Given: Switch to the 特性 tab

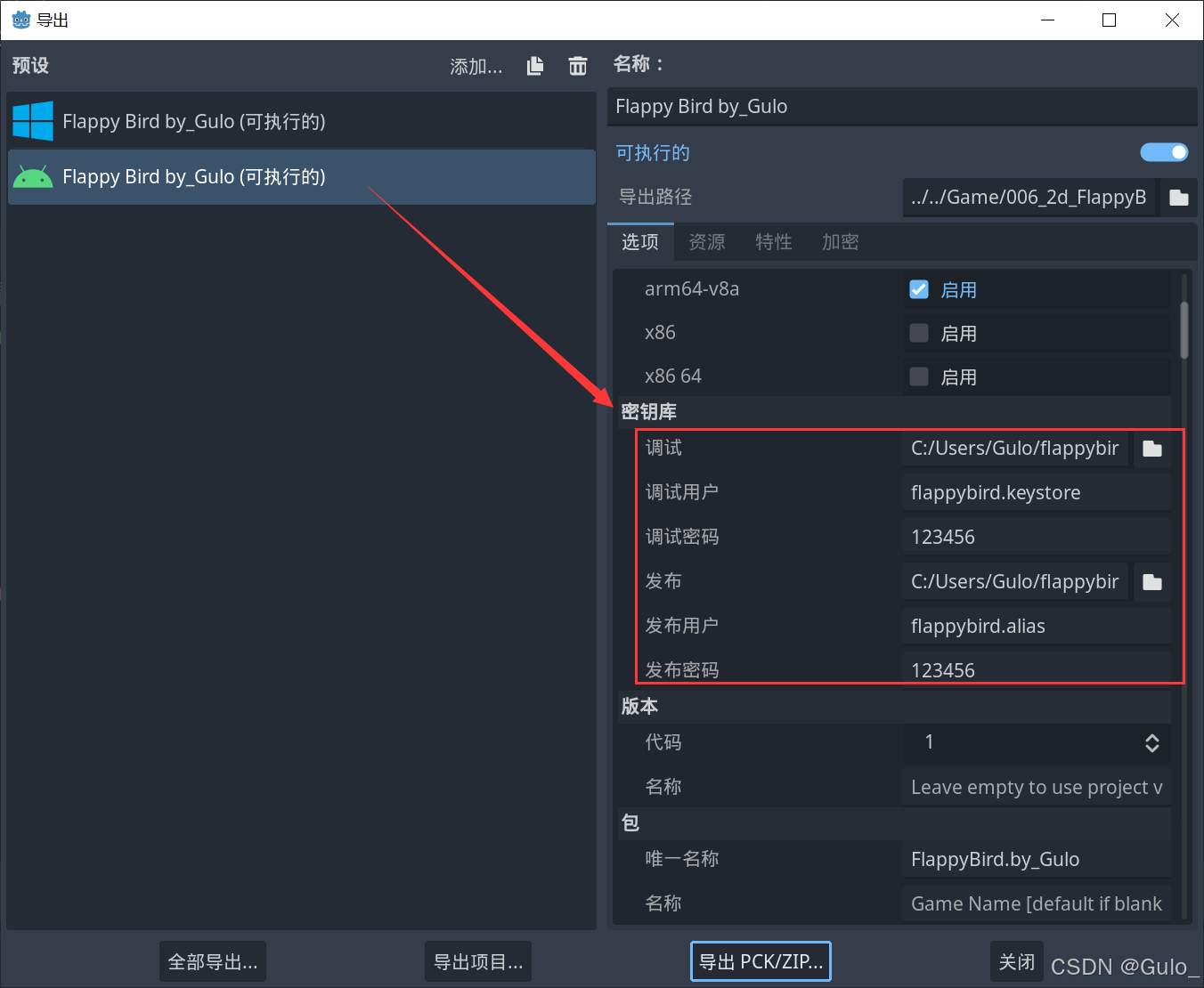Looking at the screenshot, I should [x=773, y=241].
